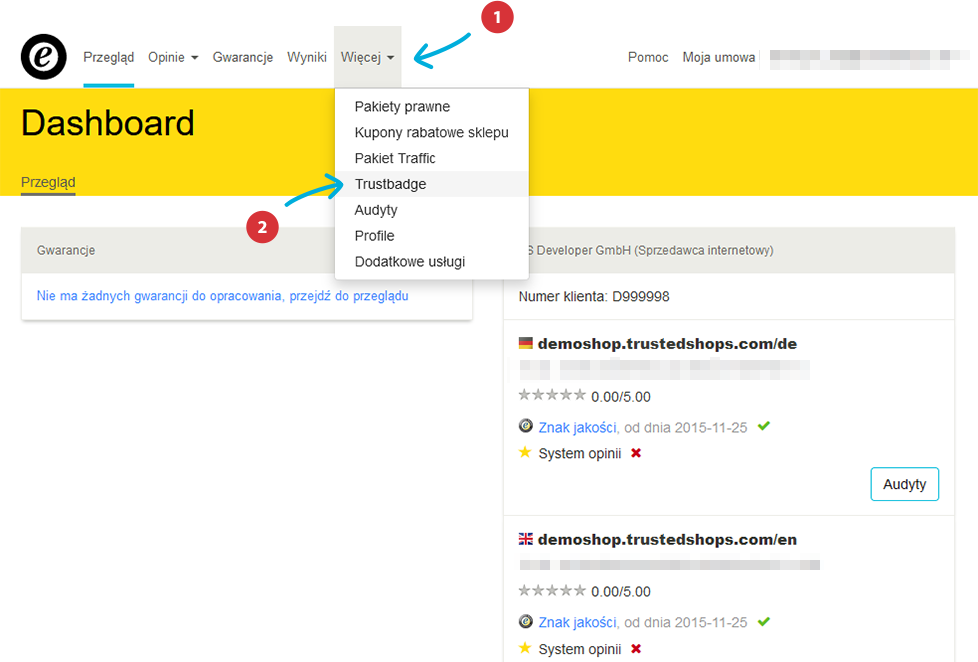Open the Przegląd navigation tab

point(109,57)
